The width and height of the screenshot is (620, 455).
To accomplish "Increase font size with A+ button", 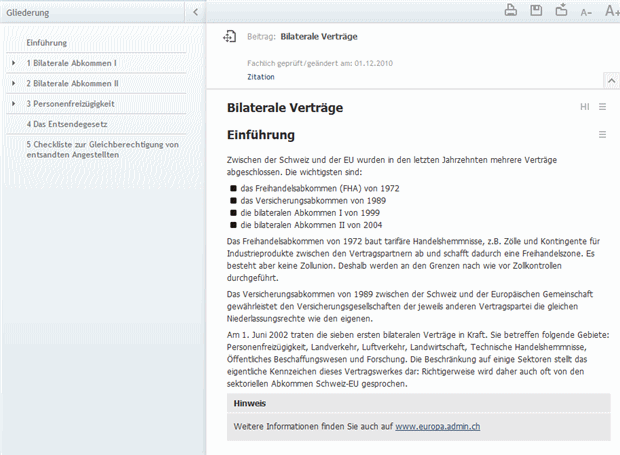I will [x=611, y=11].
